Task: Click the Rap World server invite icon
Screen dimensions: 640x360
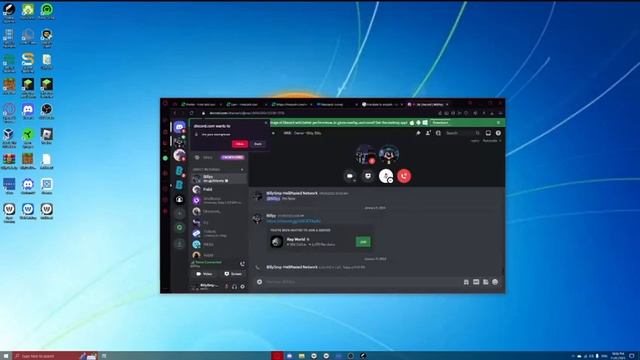Action: point(277,242)
